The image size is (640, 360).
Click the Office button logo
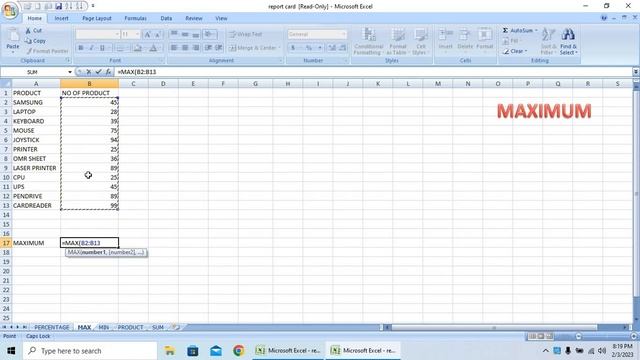(10, 10)
